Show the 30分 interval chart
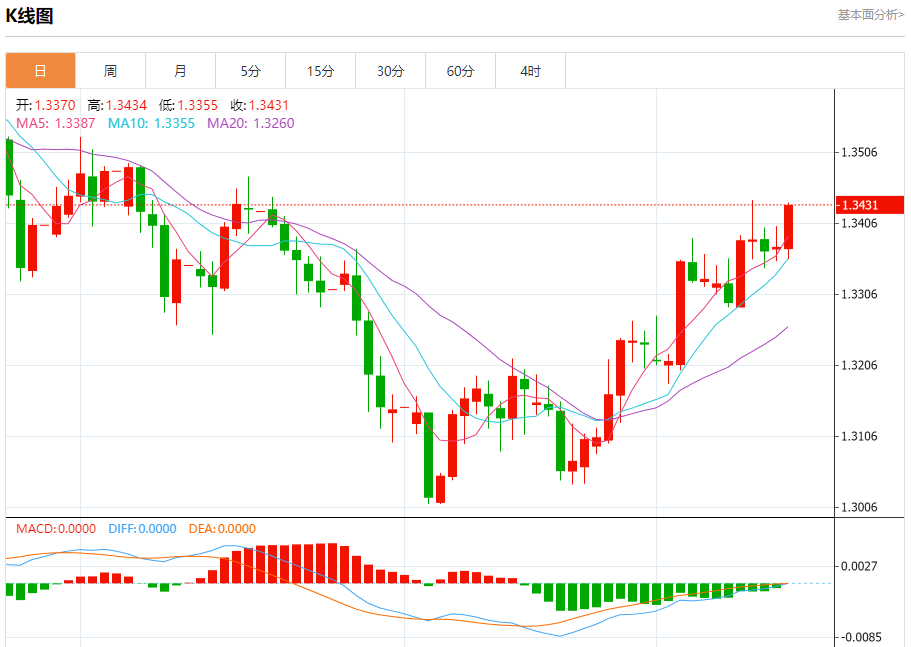Viewport: 911px width, 647px height. (x=391, y=71)
